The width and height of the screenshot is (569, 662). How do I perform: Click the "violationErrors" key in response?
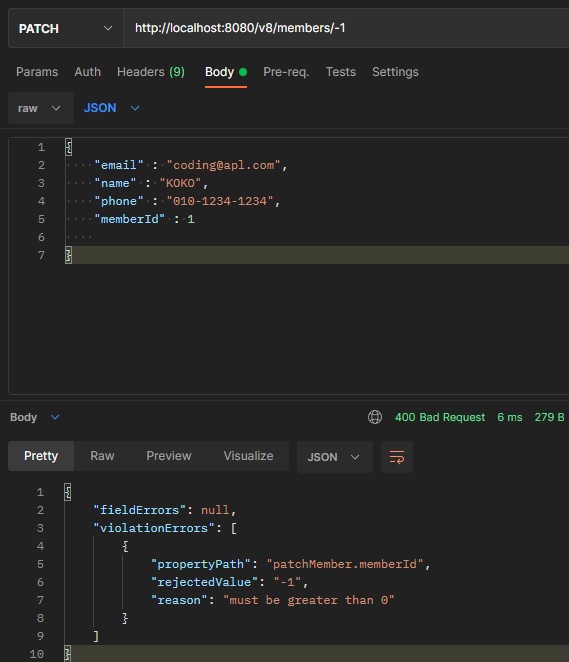154,528
